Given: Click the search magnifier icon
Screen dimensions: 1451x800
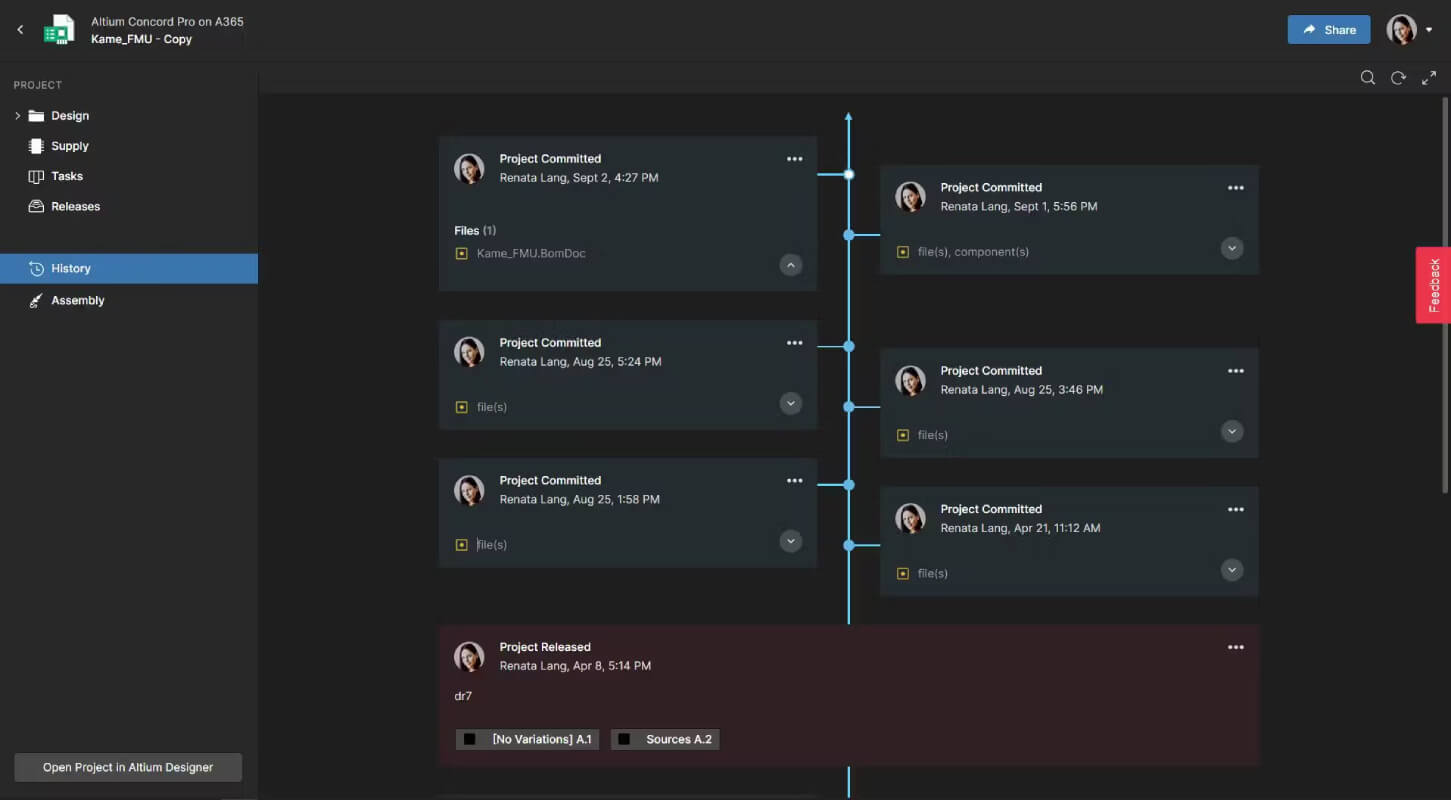Looking at the screenshot, I should click(x=1368, y=78).
